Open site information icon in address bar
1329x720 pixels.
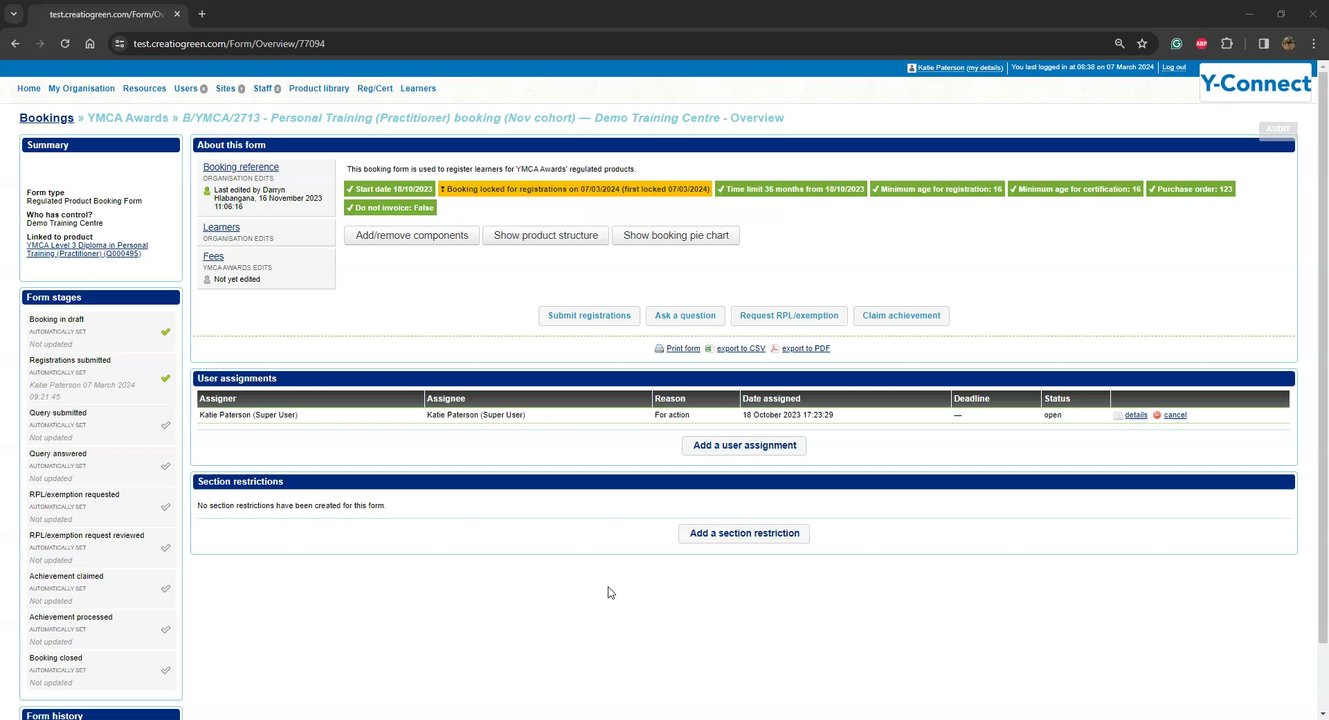click(119, 44)
